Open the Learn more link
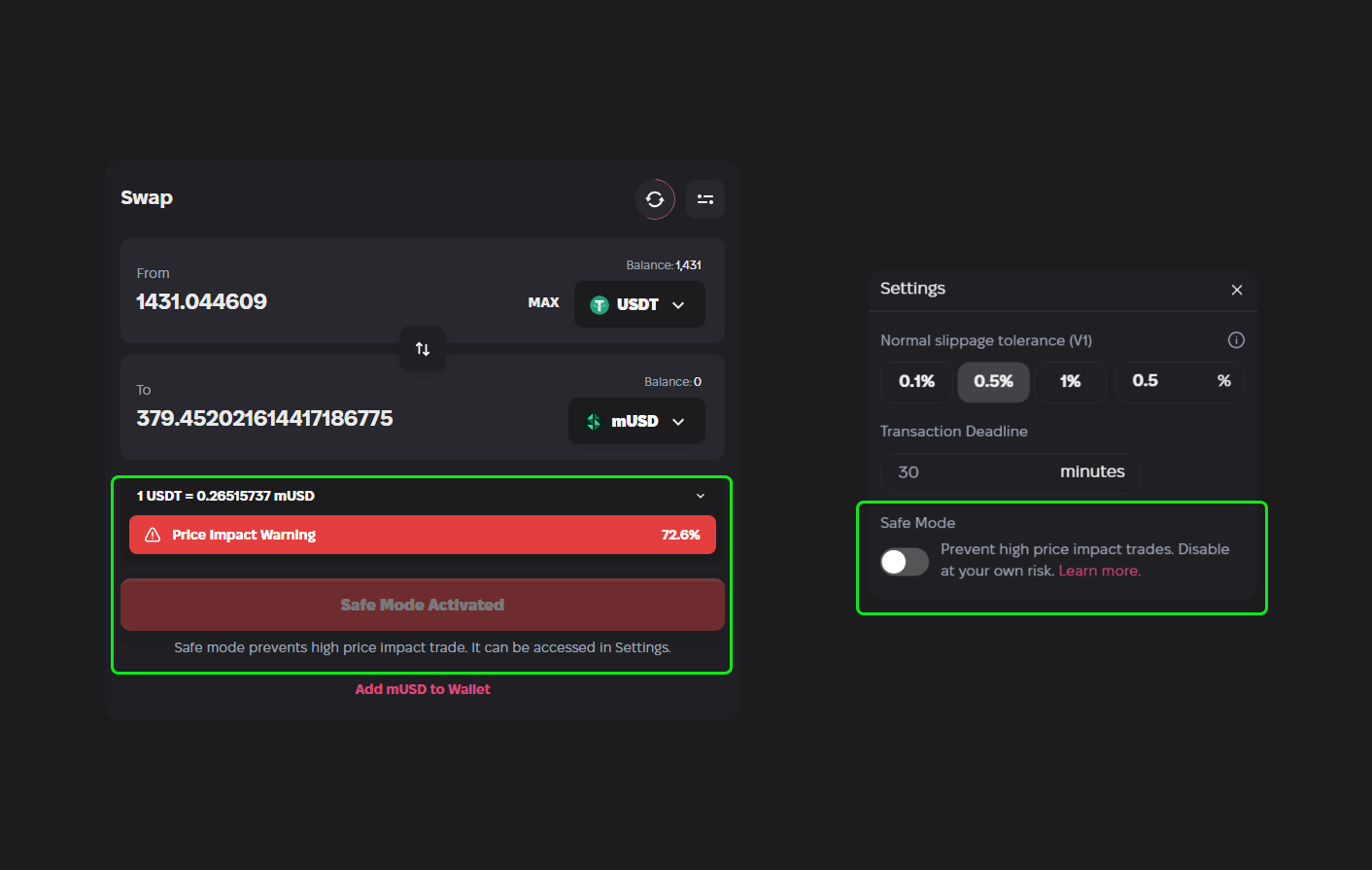 click(x=1099, y=571)
